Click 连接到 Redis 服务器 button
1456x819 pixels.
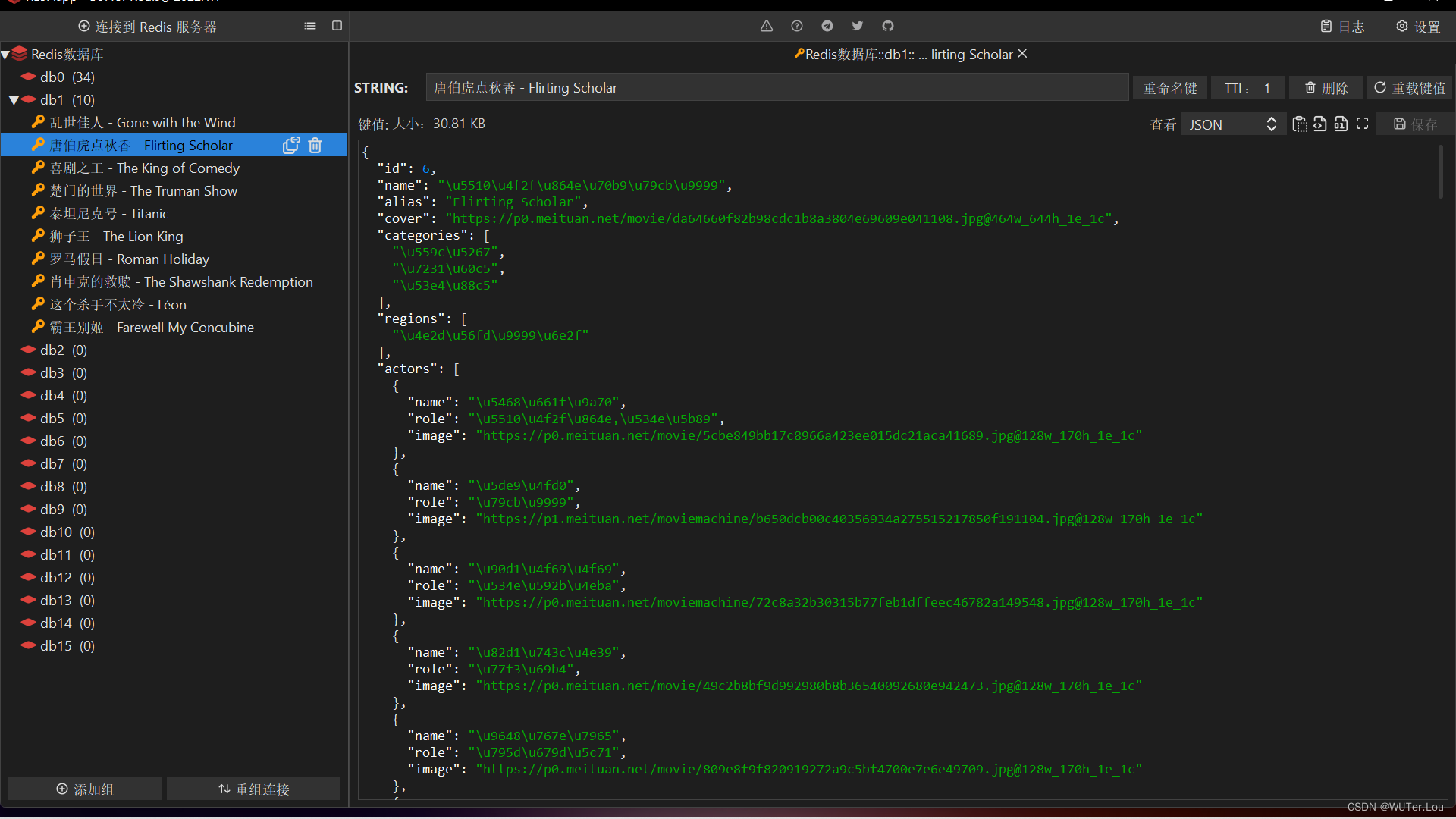148,27
